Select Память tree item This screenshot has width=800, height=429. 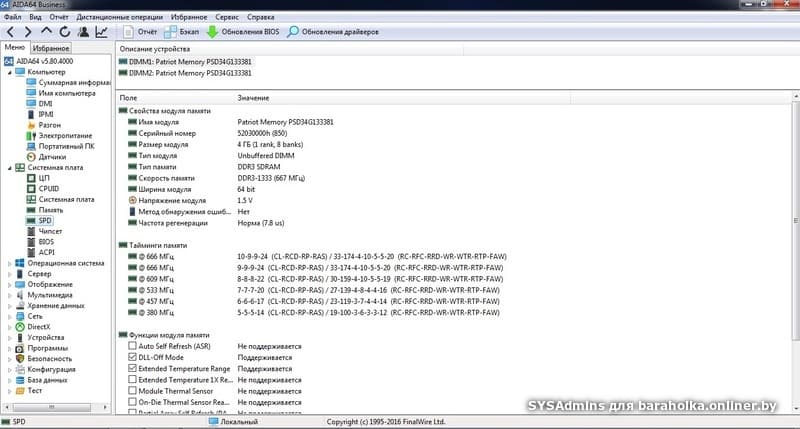(x=45, y=210)
